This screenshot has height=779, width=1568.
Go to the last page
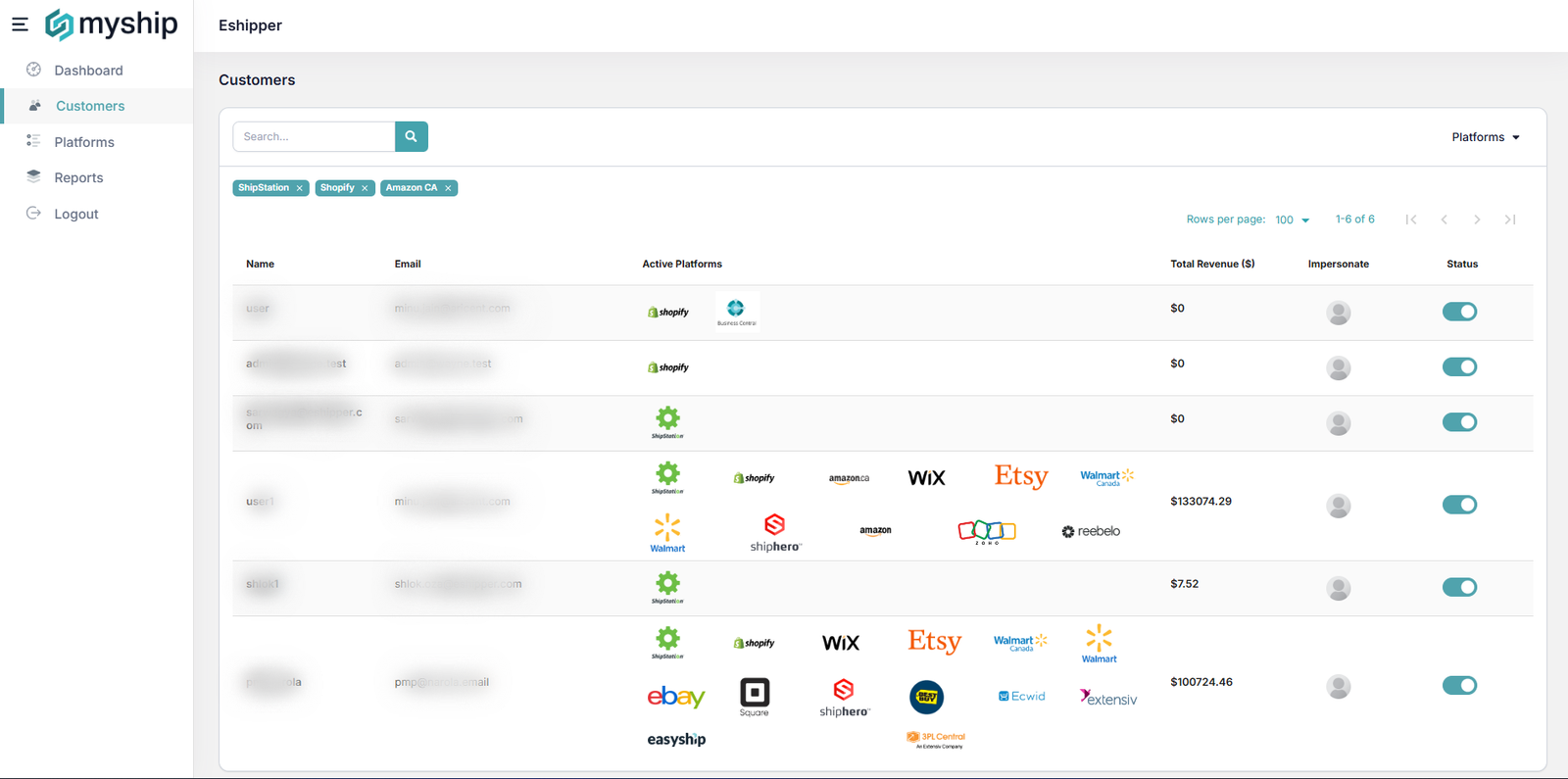point(1510,219)
